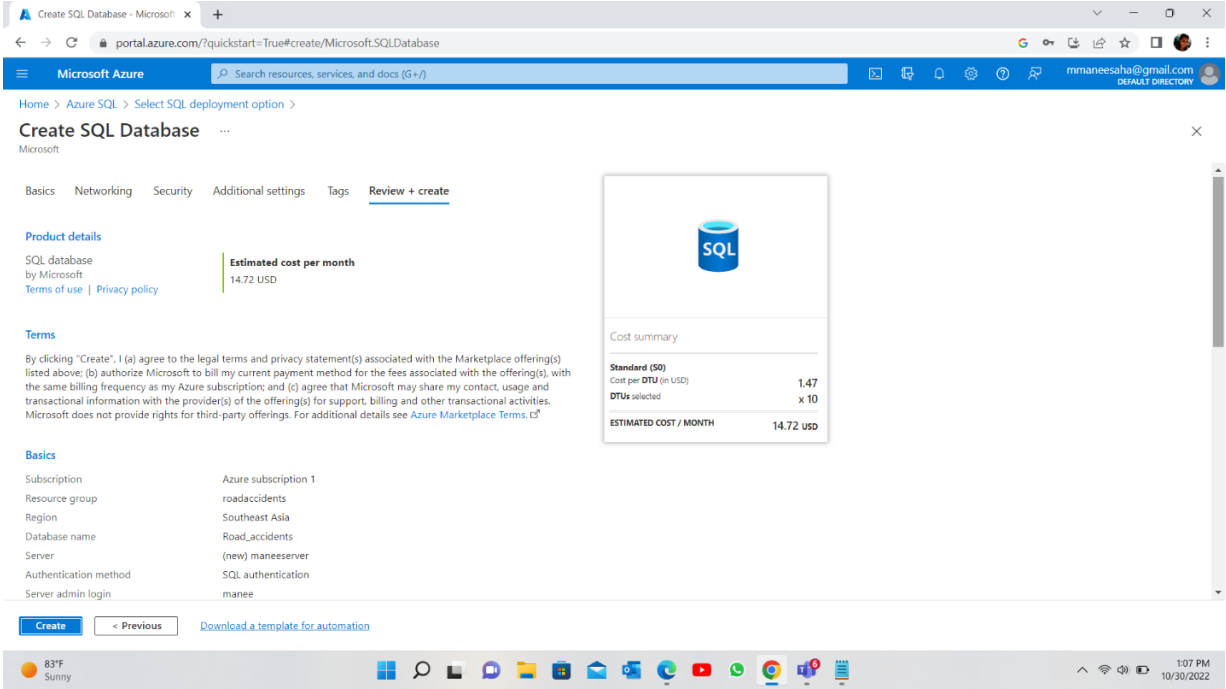Click the browser forward arrow

click(46, 43)
